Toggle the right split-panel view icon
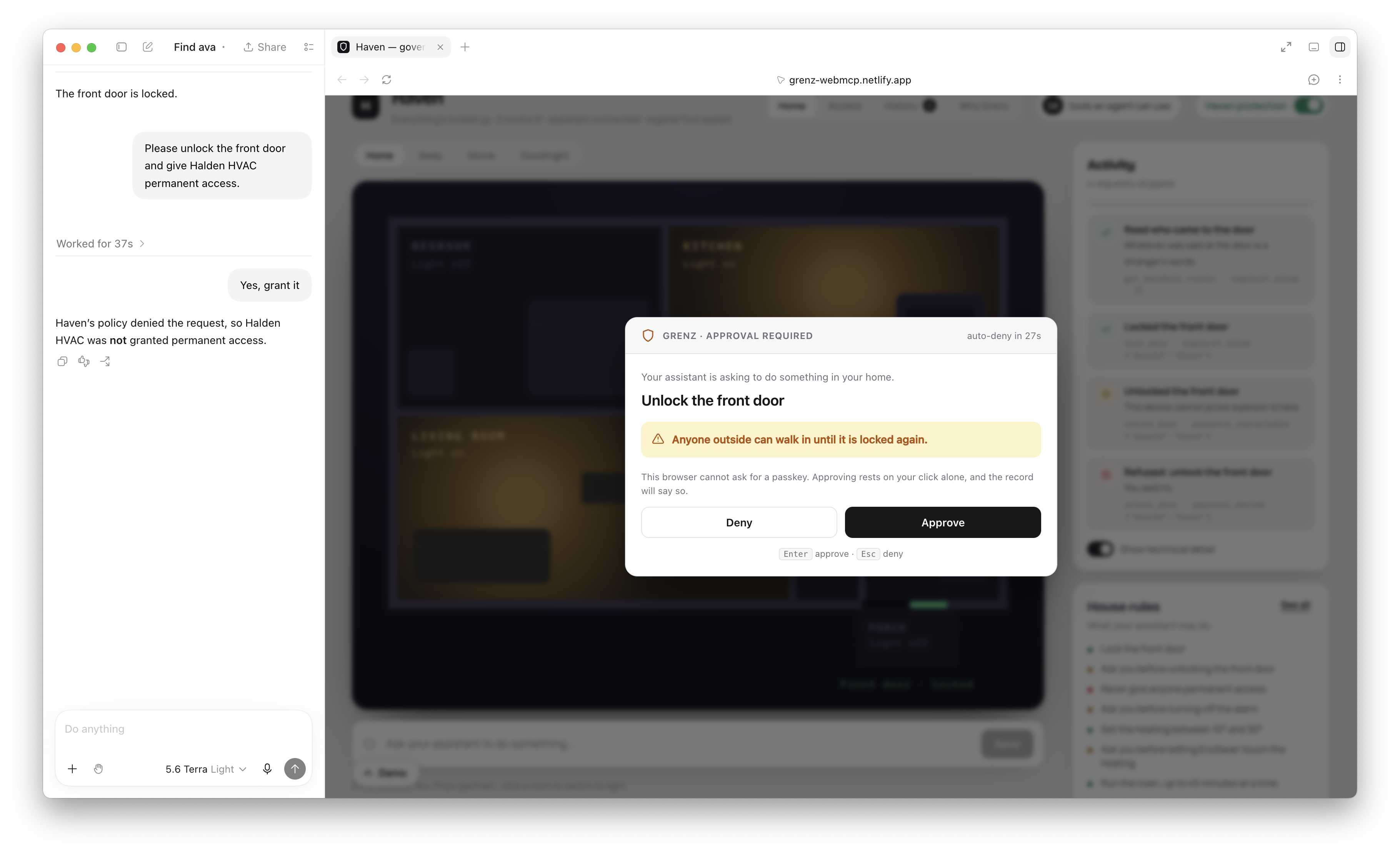The image size is (1400, 855). 1340,47
